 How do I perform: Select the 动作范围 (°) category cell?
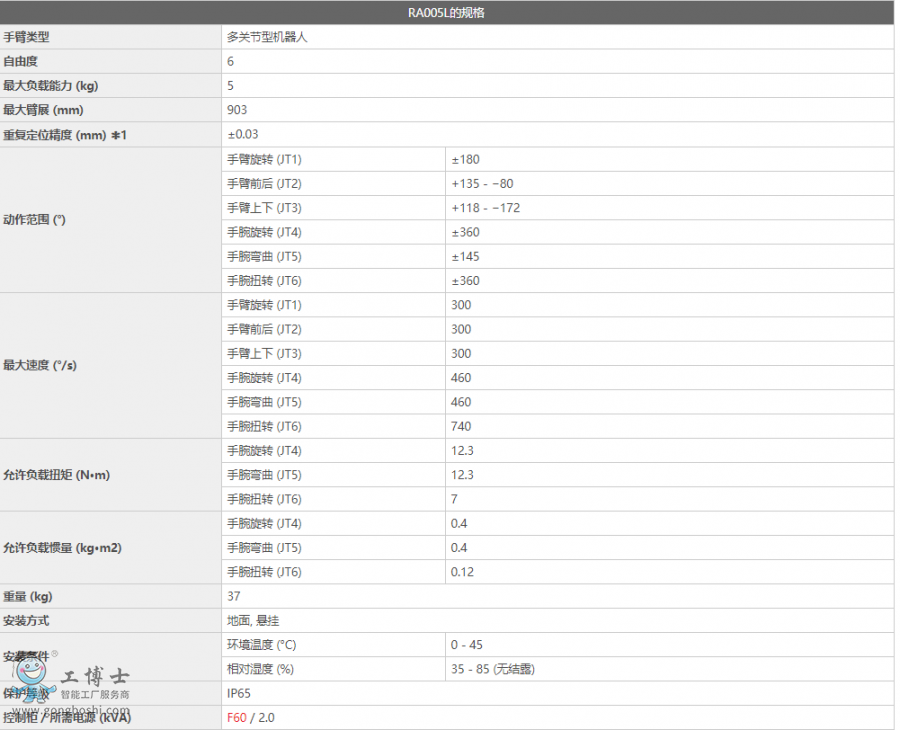(x=35, y=220)
